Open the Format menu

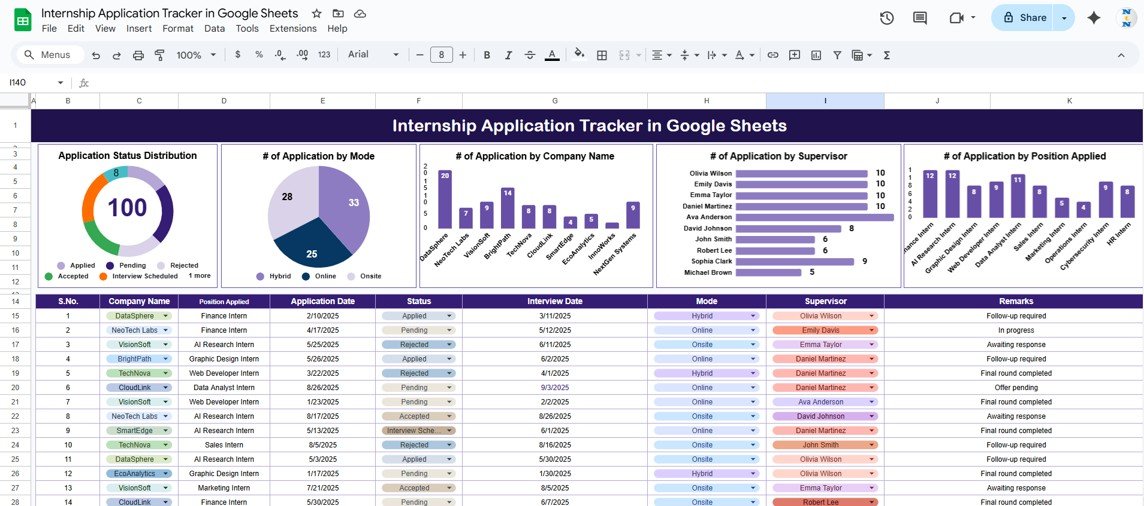tap(178, 29)
